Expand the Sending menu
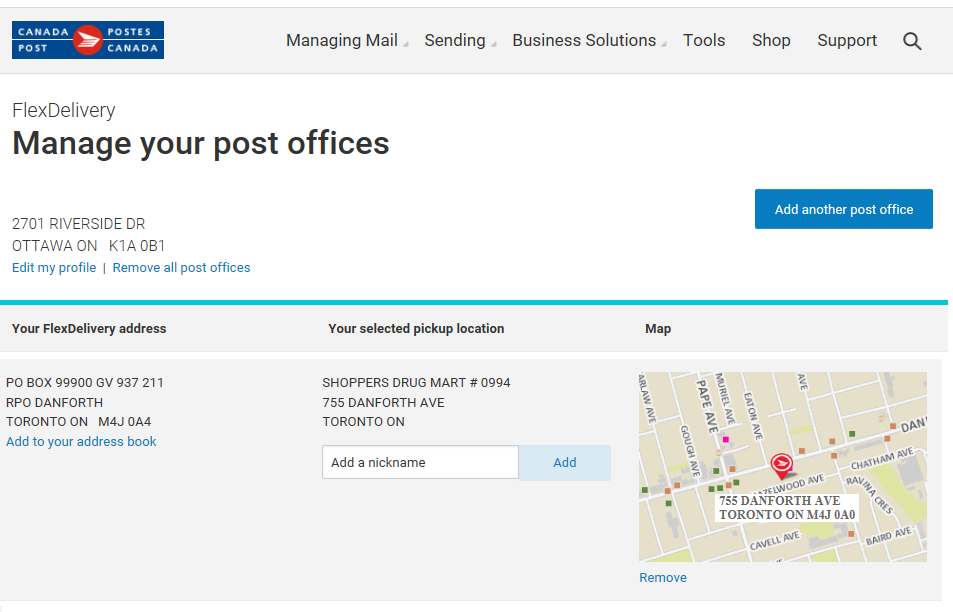Image resolution: width=953 pixels, height=612 pixels. point(455,40)
